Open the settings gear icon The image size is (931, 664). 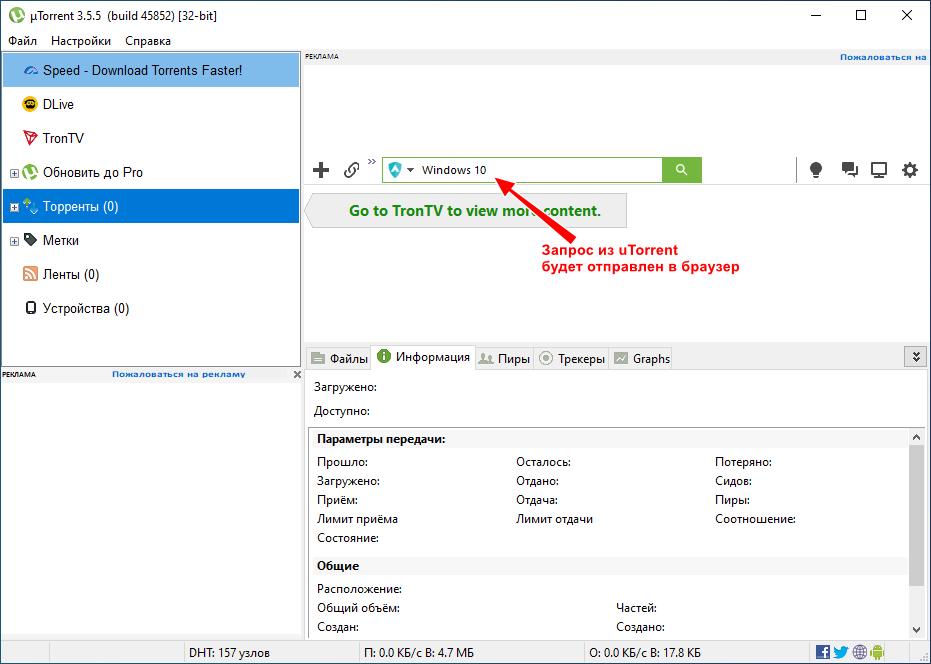(x=909, y=170)
